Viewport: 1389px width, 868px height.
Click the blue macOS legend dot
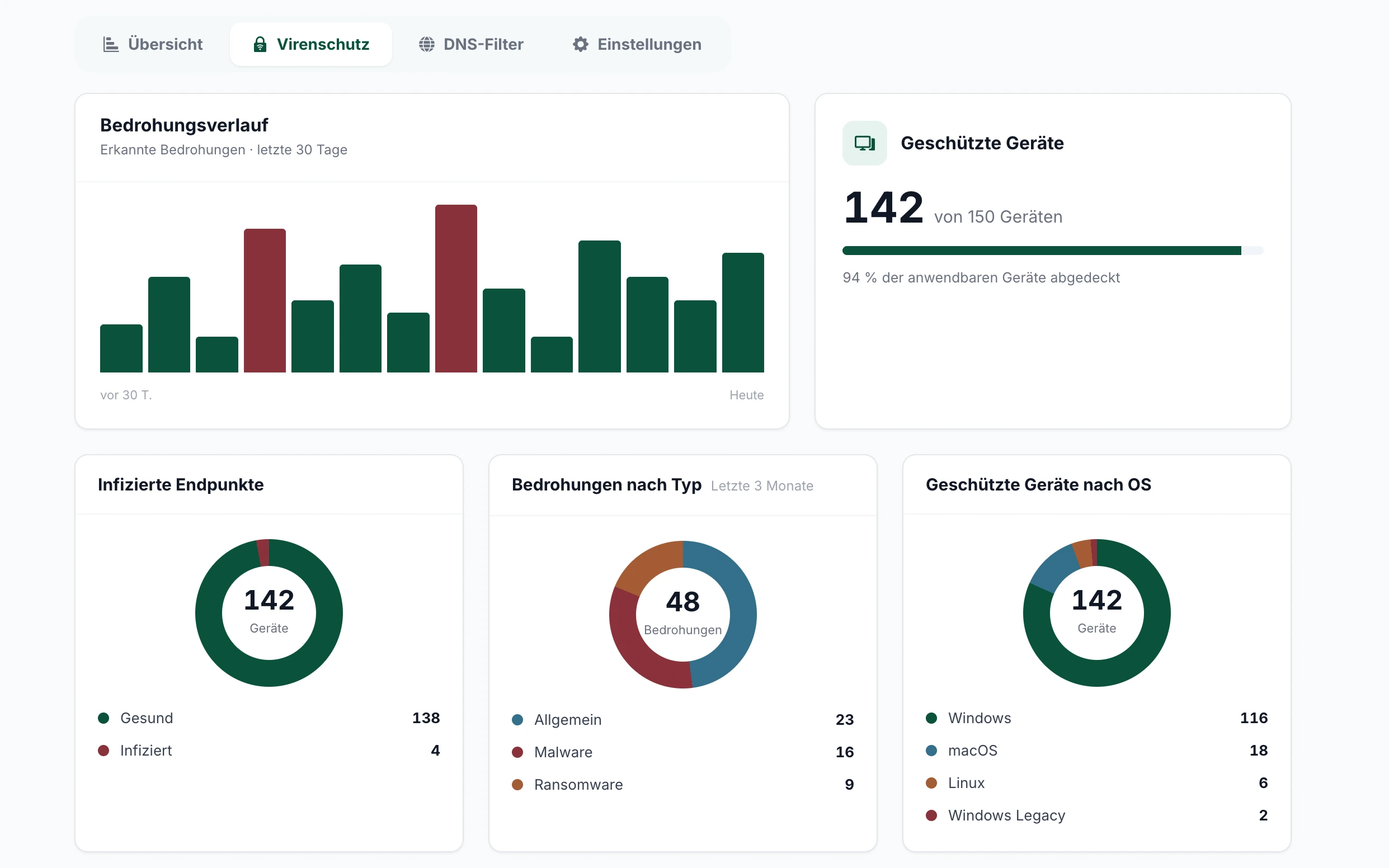point(931,751)
